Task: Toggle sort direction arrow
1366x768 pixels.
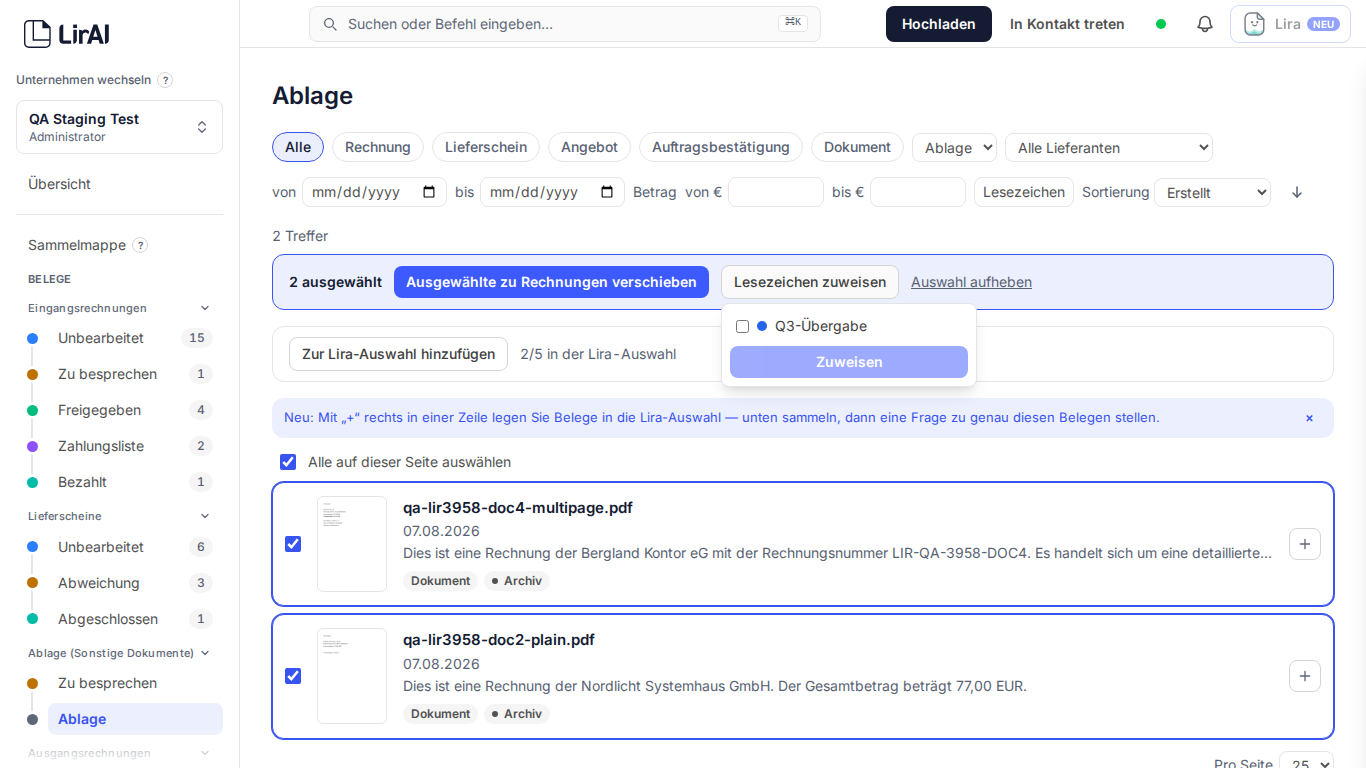Action: coord(1297,192)
